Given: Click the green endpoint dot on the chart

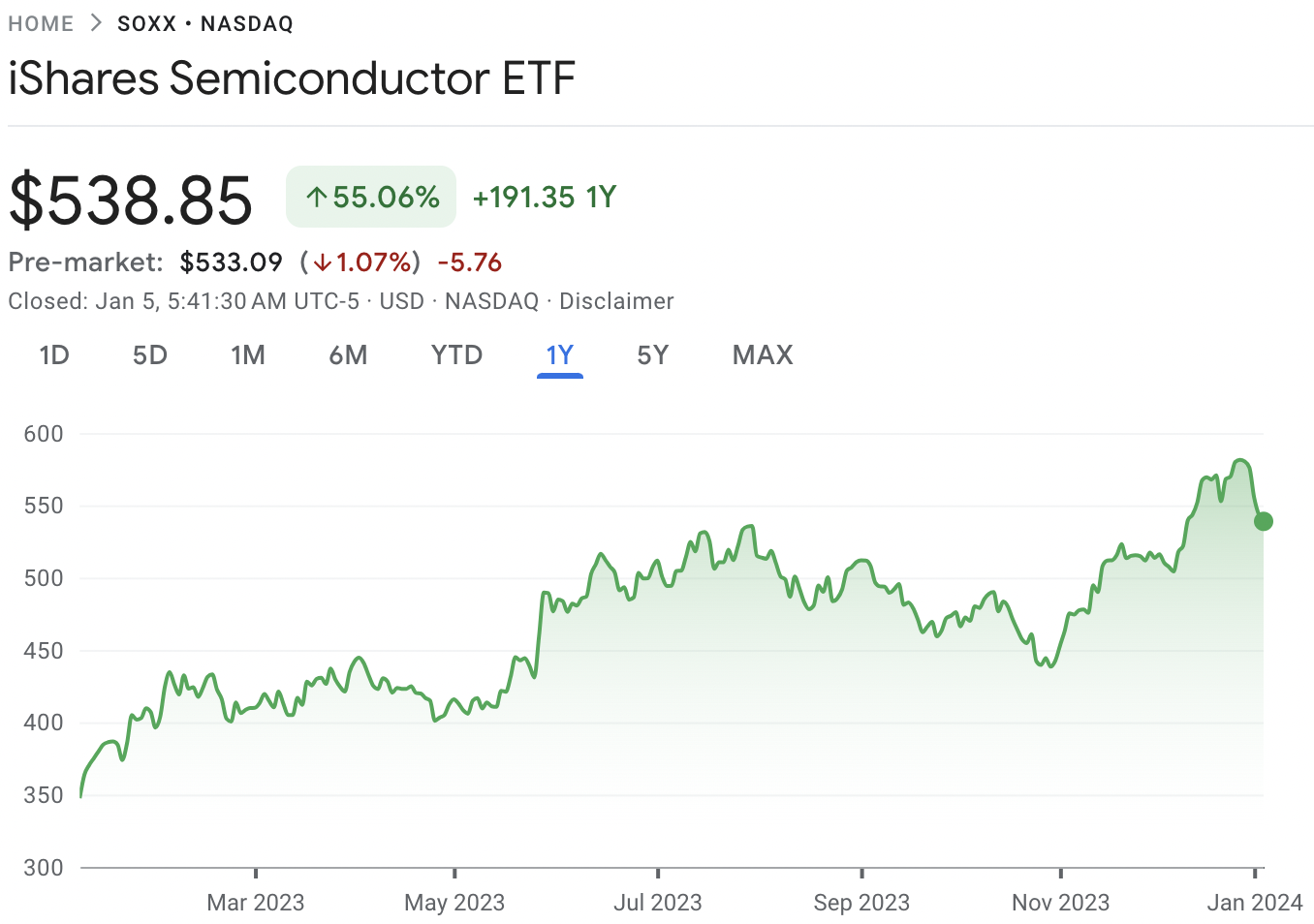Looking at the screenshot, I should click(1264, 521).
